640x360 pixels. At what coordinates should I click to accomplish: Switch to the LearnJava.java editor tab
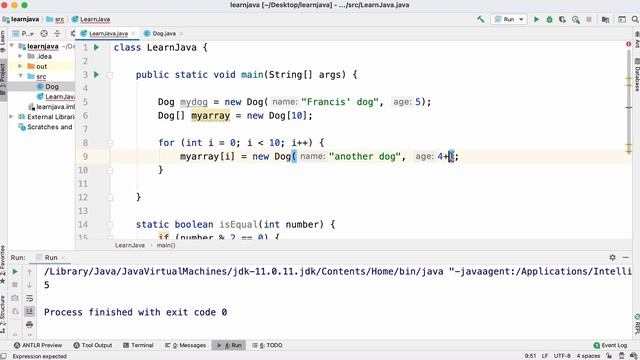pos(108,33)
